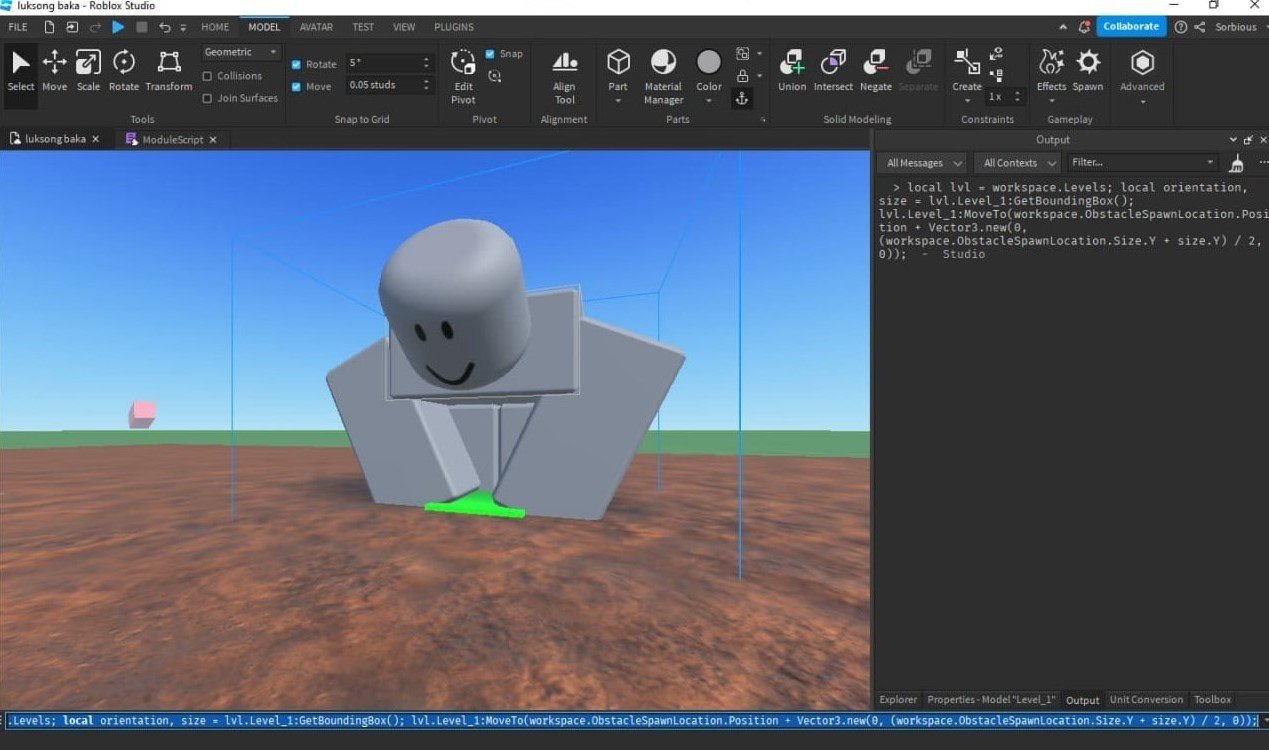Click the share icon beside Sorbious
This screenshot has width=1269, height=750.
1200,27
